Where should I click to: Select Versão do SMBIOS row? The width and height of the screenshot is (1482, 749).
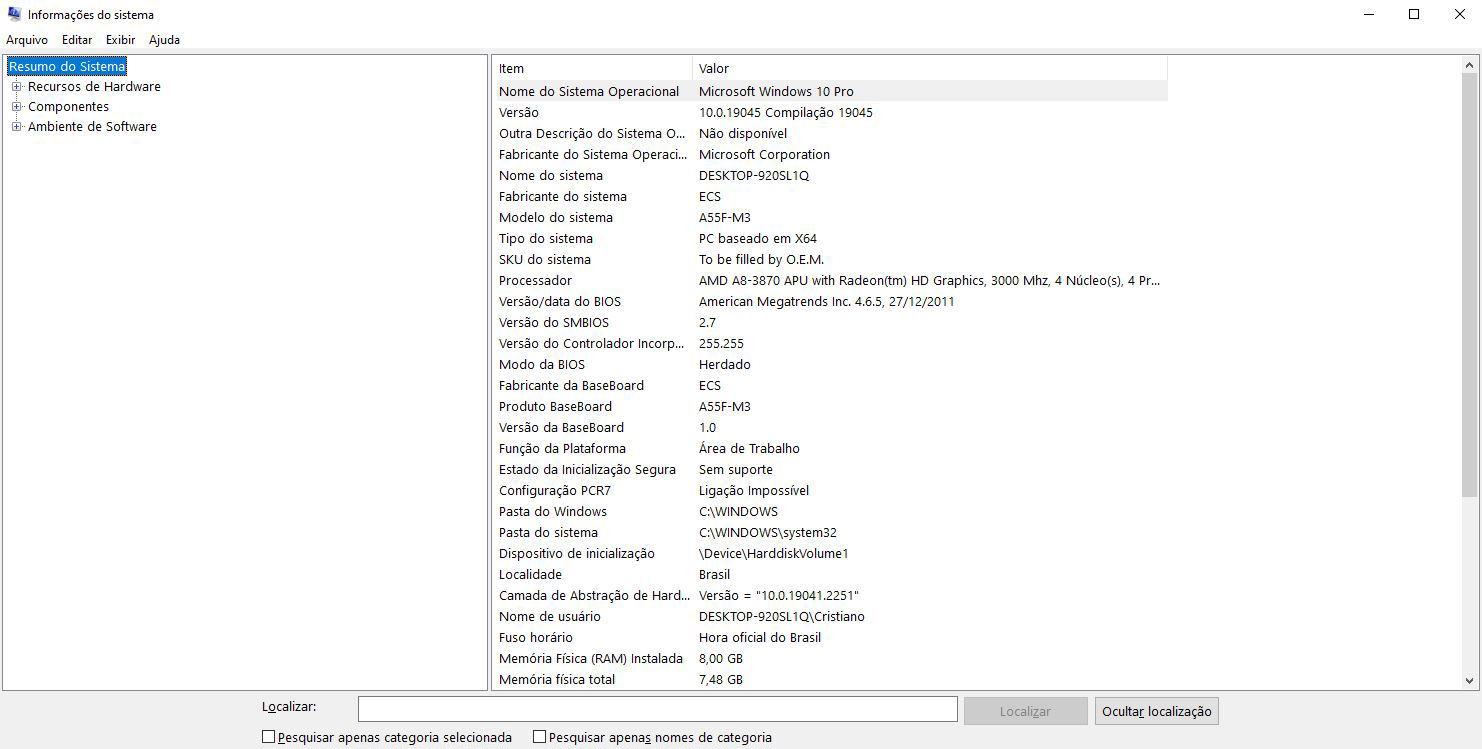pyautogui.click(x=830, y=322)
